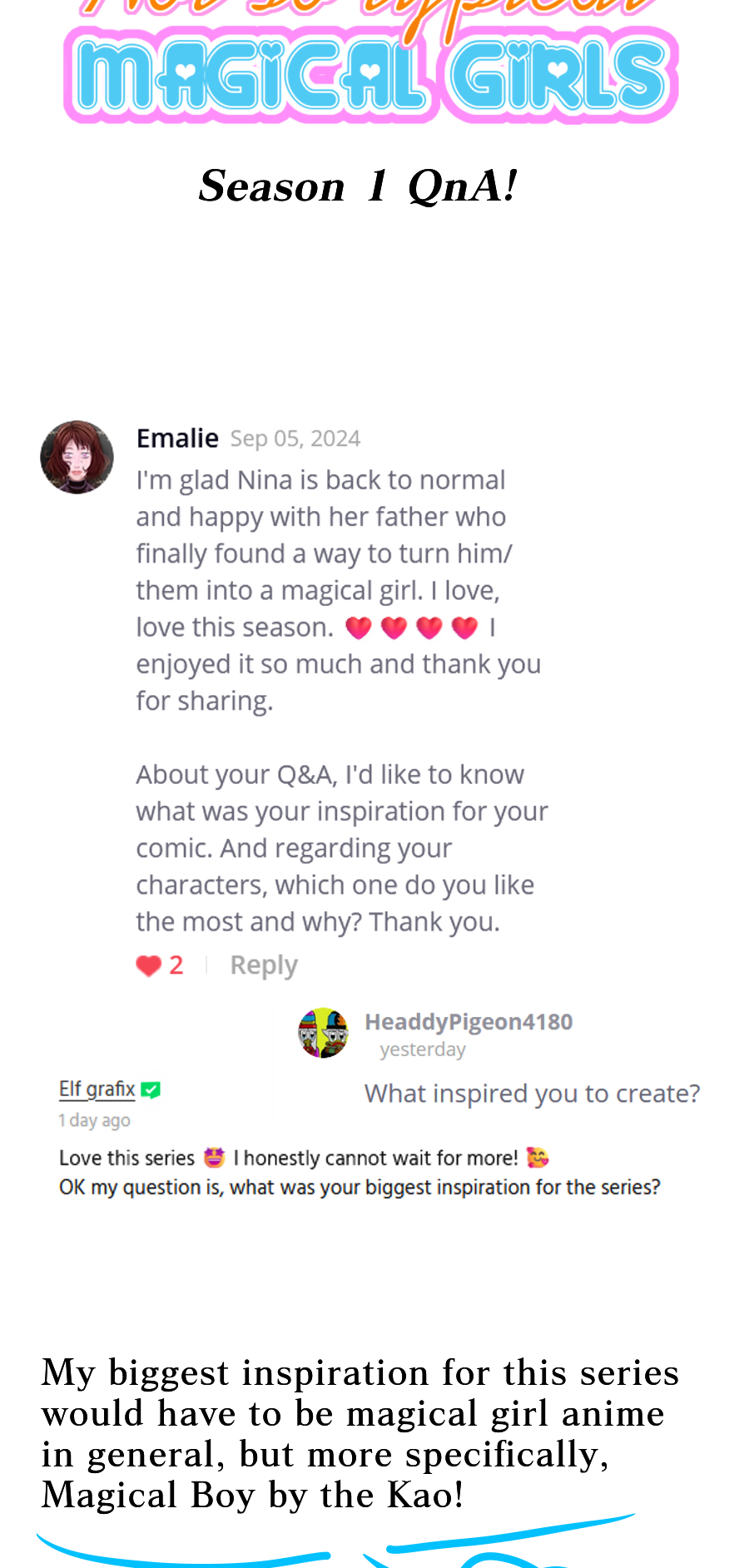Click the green verified badge beside Elf grafix

pyautogui.click(x=151, y=1089)
